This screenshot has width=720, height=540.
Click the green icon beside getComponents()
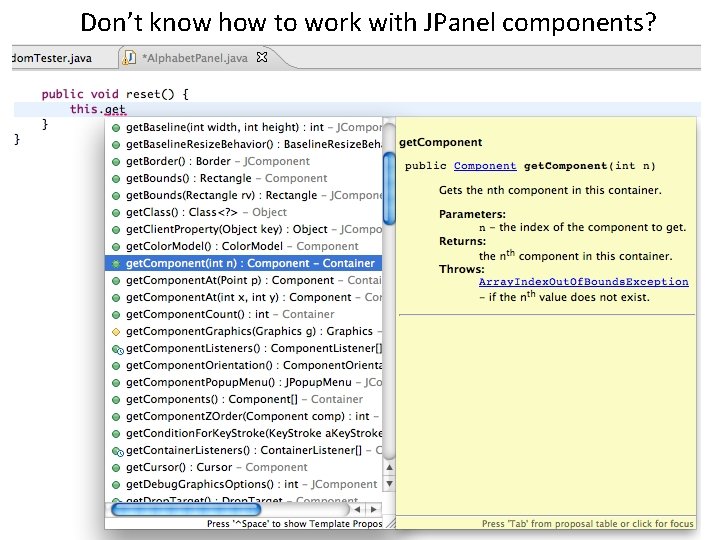[116, 400]
